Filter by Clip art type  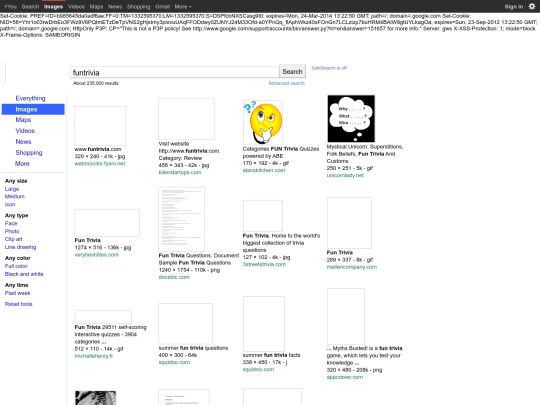[13, 239]
